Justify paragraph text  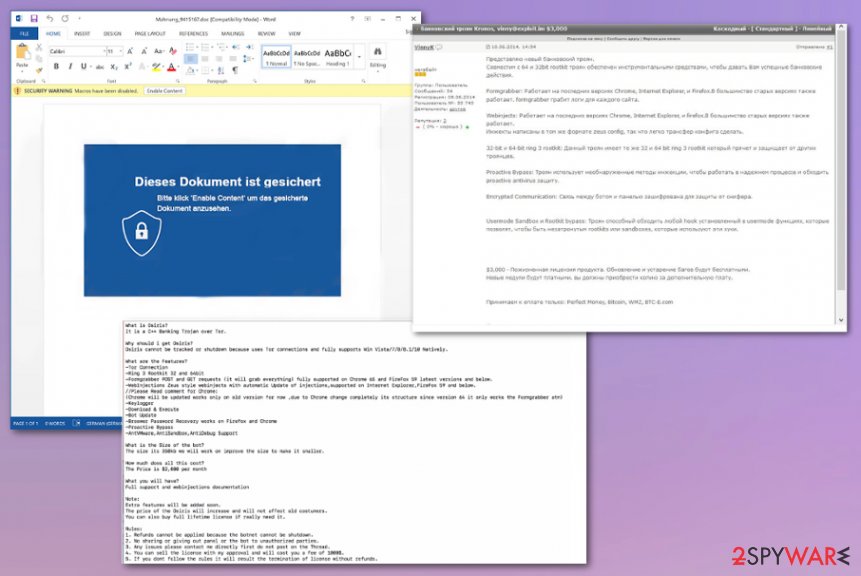(x=233, y=59)
